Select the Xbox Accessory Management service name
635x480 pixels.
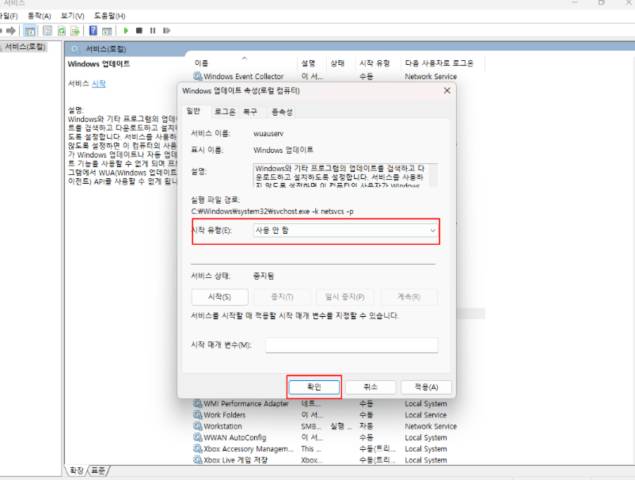coord(248,449)
